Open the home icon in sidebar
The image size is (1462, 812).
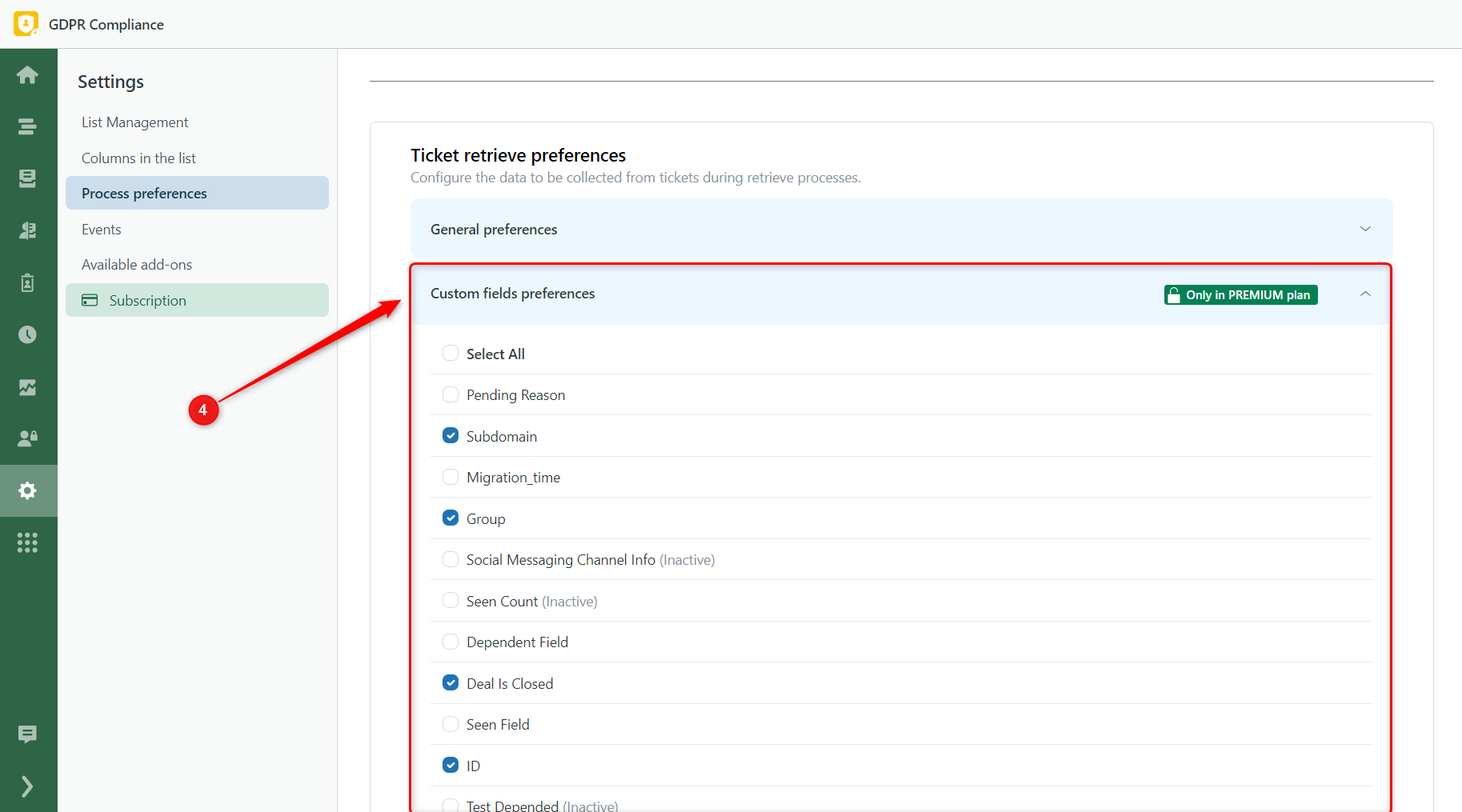click(27, 75)
